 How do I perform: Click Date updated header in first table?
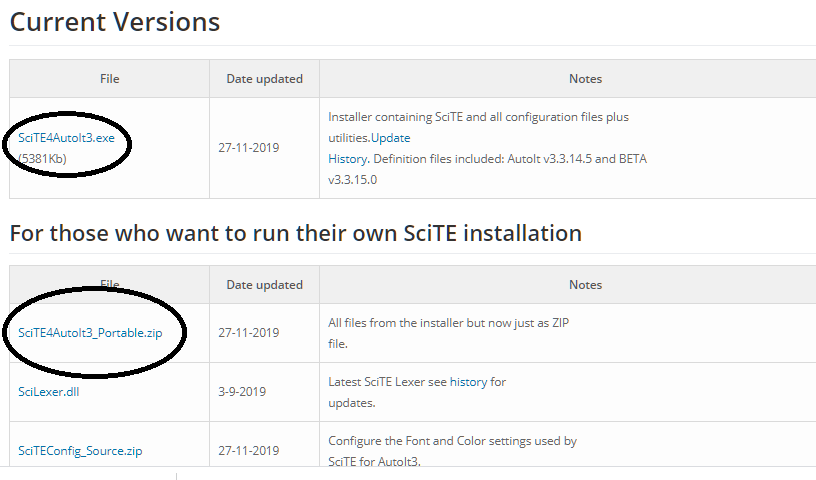pos(264,79)
